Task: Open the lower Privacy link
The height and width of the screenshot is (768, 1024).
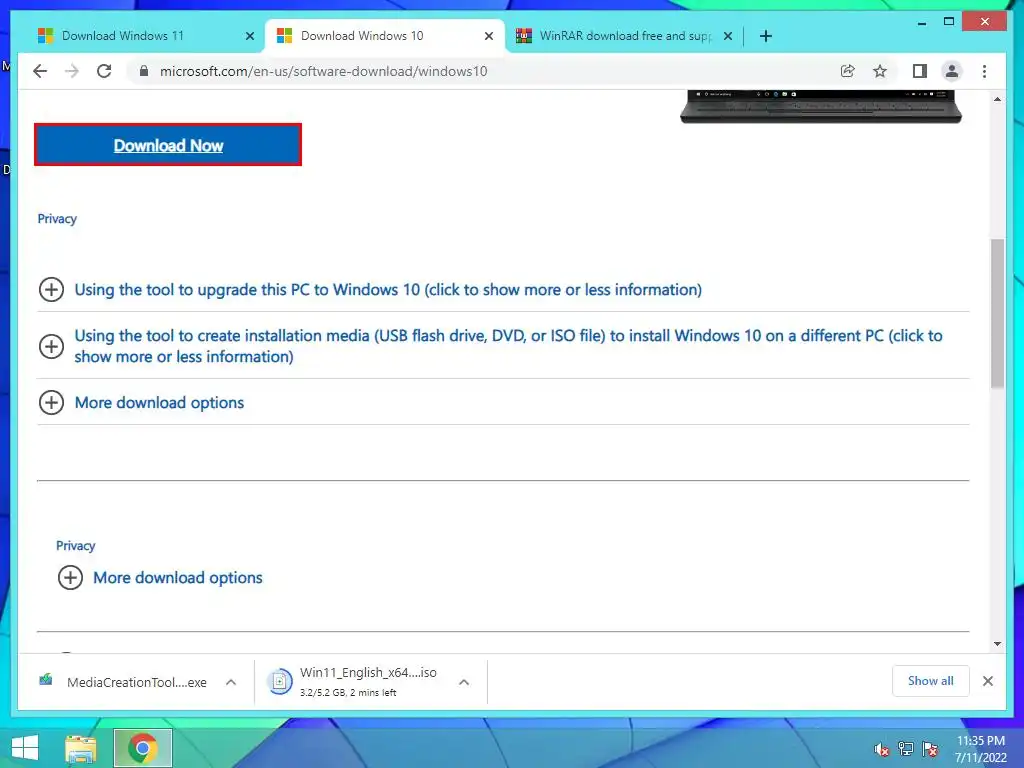Action: pyautogui.click(x=75, y=545)
